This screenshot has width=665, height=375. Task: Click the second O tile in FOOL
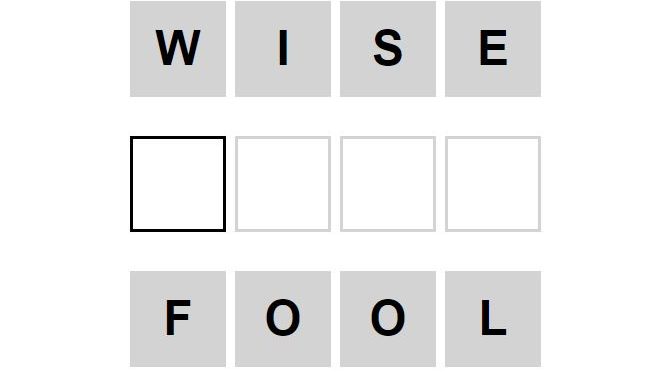pyautogui.click(x=388, y=319)
